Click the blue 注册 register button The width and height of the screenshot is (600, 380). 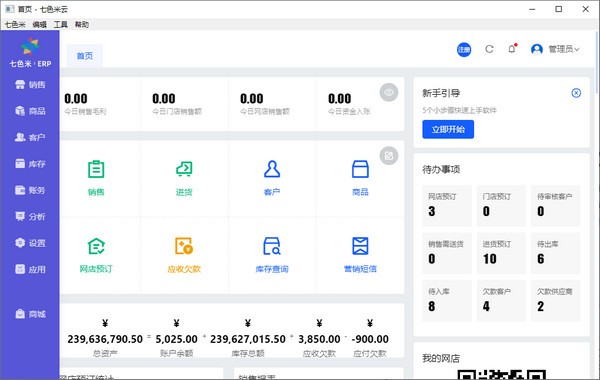[464, 49]
